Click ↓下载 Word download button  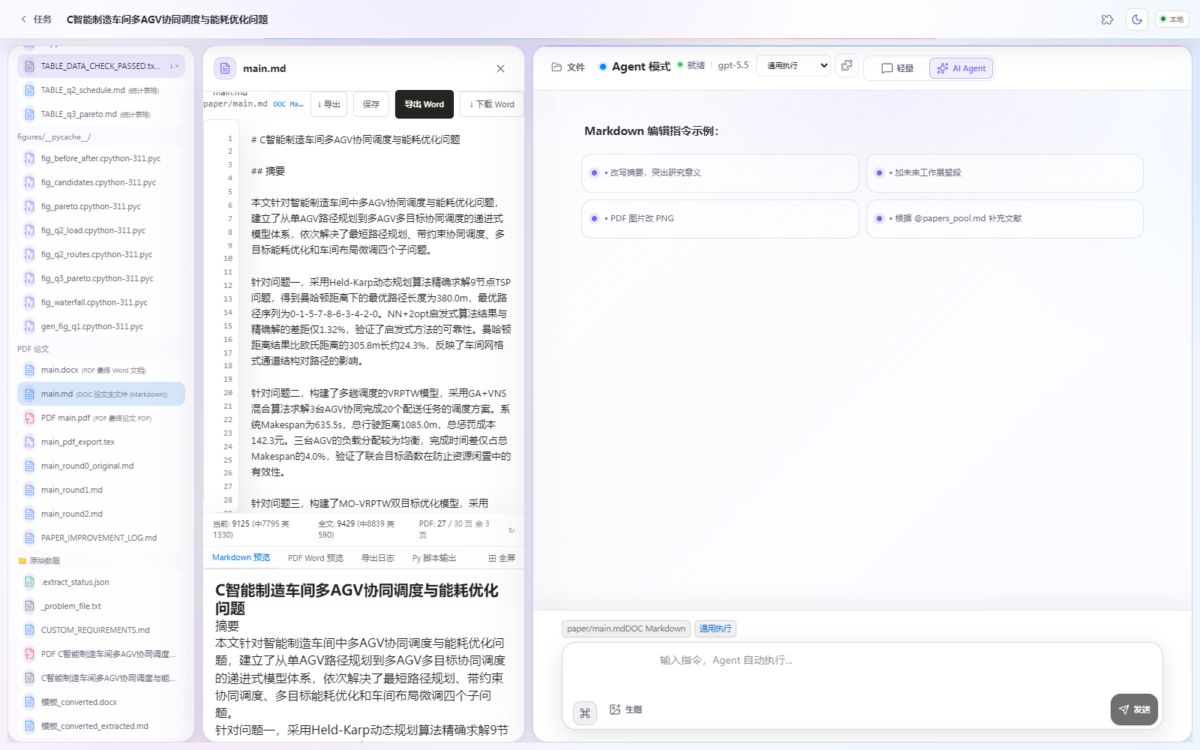pyautogui.click(x=491, y=104)
